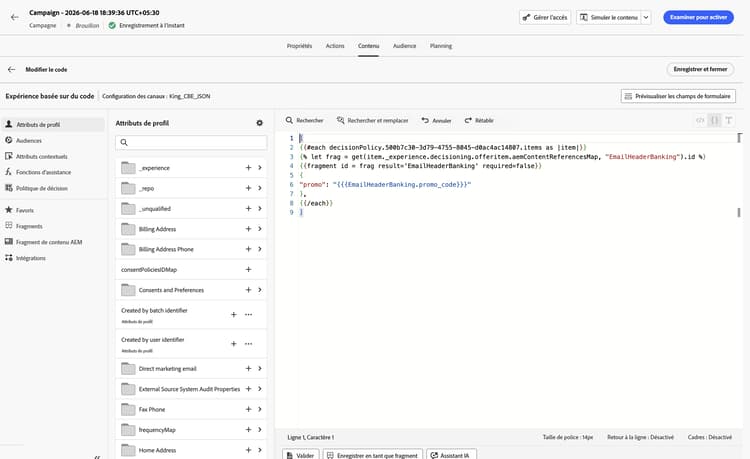This screenshot has height=459, width=750.
Task: Open more options for Created by batch identifier
Action: tap(248, 315)
